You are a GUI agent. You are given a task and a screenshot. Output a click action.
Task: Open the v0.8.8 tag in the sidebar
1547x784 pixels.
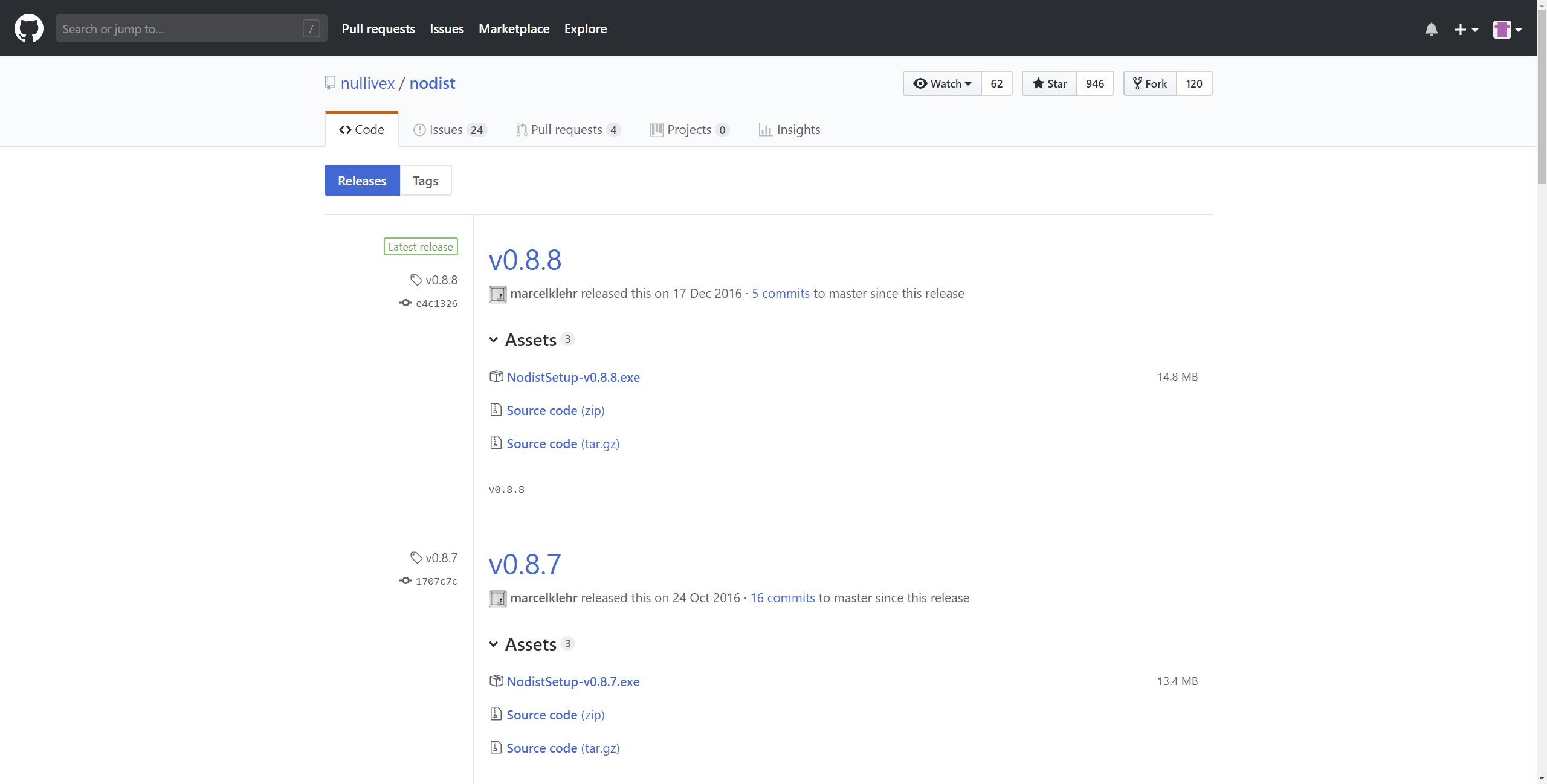442,280
